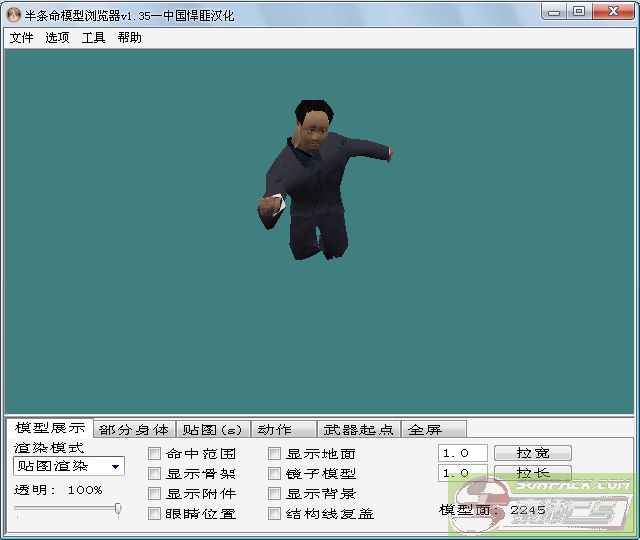Select the 武器起点 tab
This screenshot has width=640, height=540.
358,430
